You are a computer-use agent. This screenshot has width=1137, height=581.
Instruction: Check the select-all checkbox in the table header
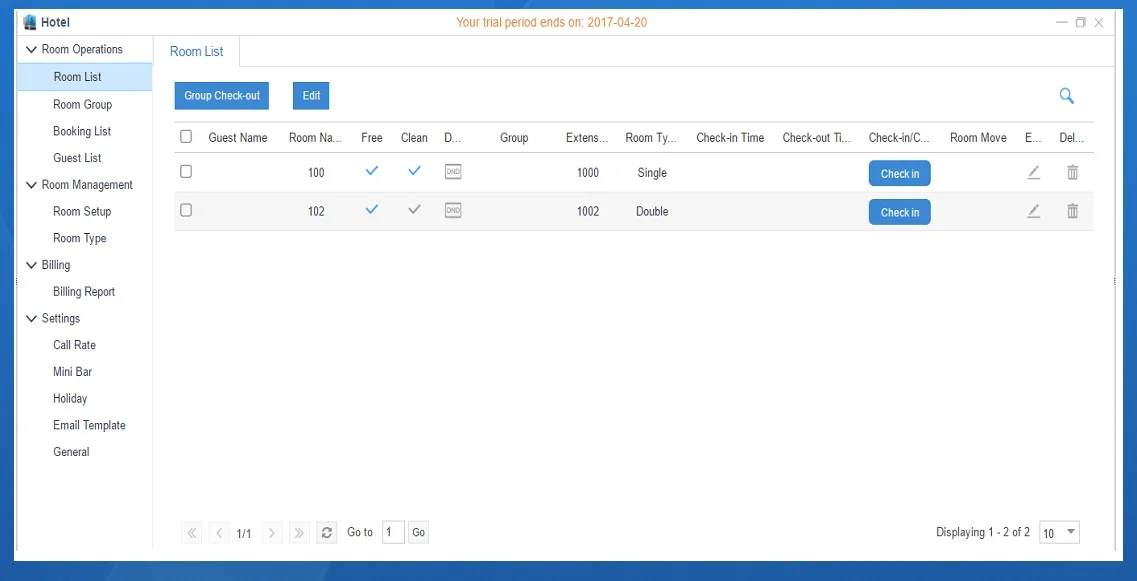click(186, 137)
